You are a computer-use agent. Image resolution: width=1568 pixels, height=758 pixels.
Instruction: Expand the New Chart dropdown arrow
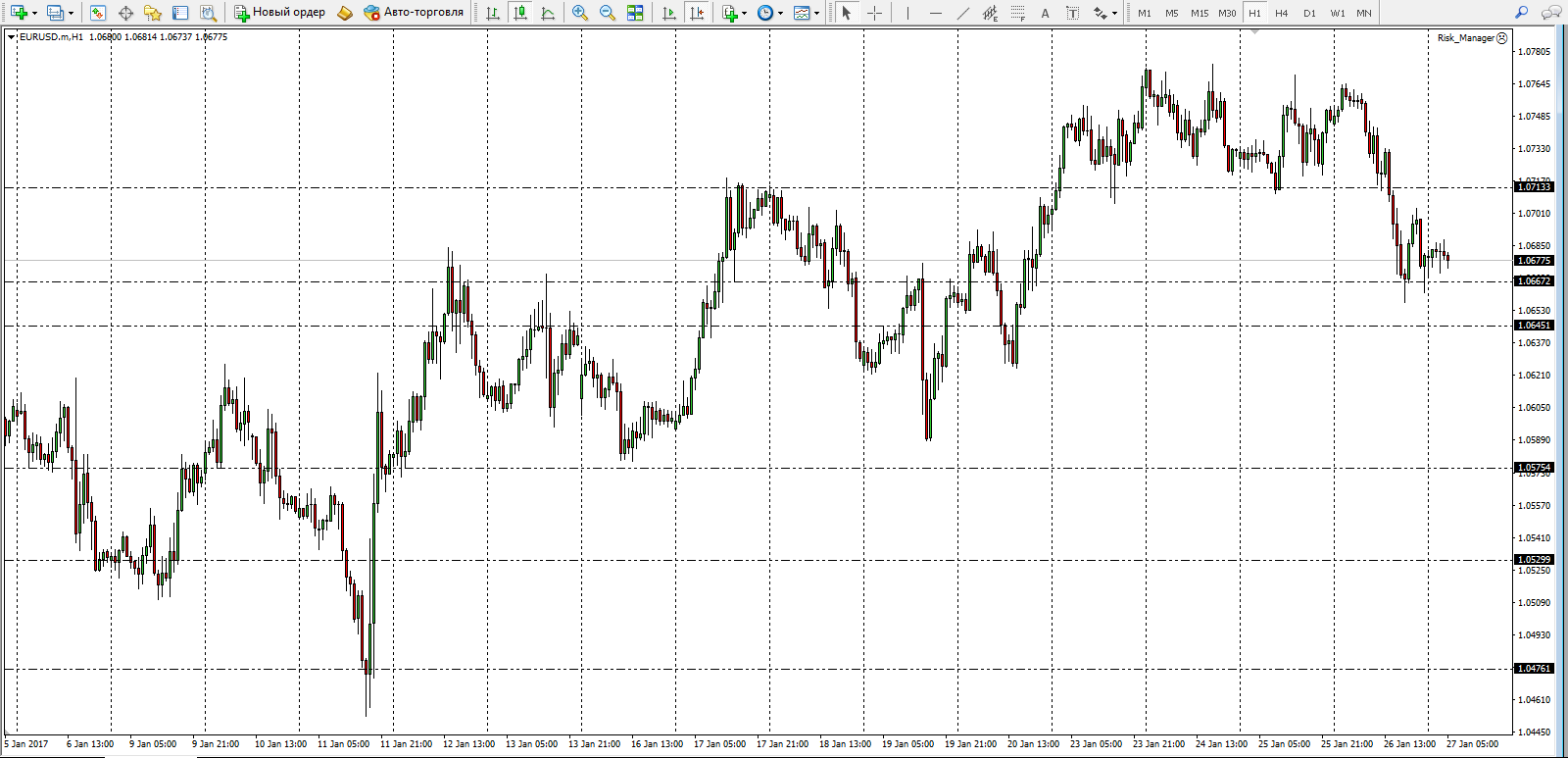point(34,14)
